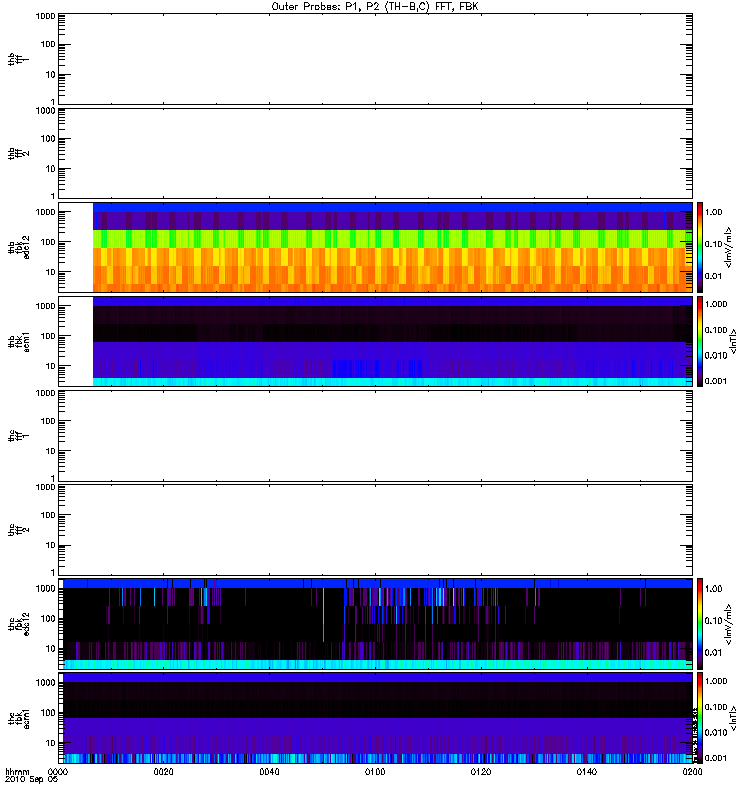Click the y-axis title of the topmost thb panel
The width and height of the screenshot is (750, 800).
point(18,59)
